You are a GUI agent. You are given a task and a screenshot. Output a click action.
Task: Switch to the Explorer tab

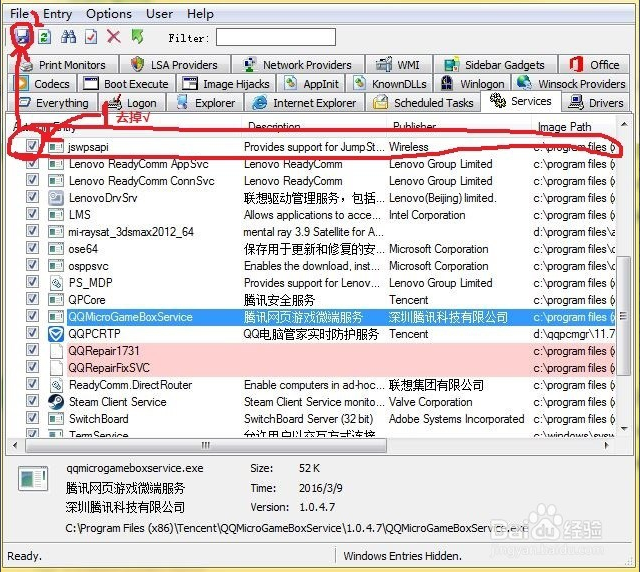coord(205,102)
